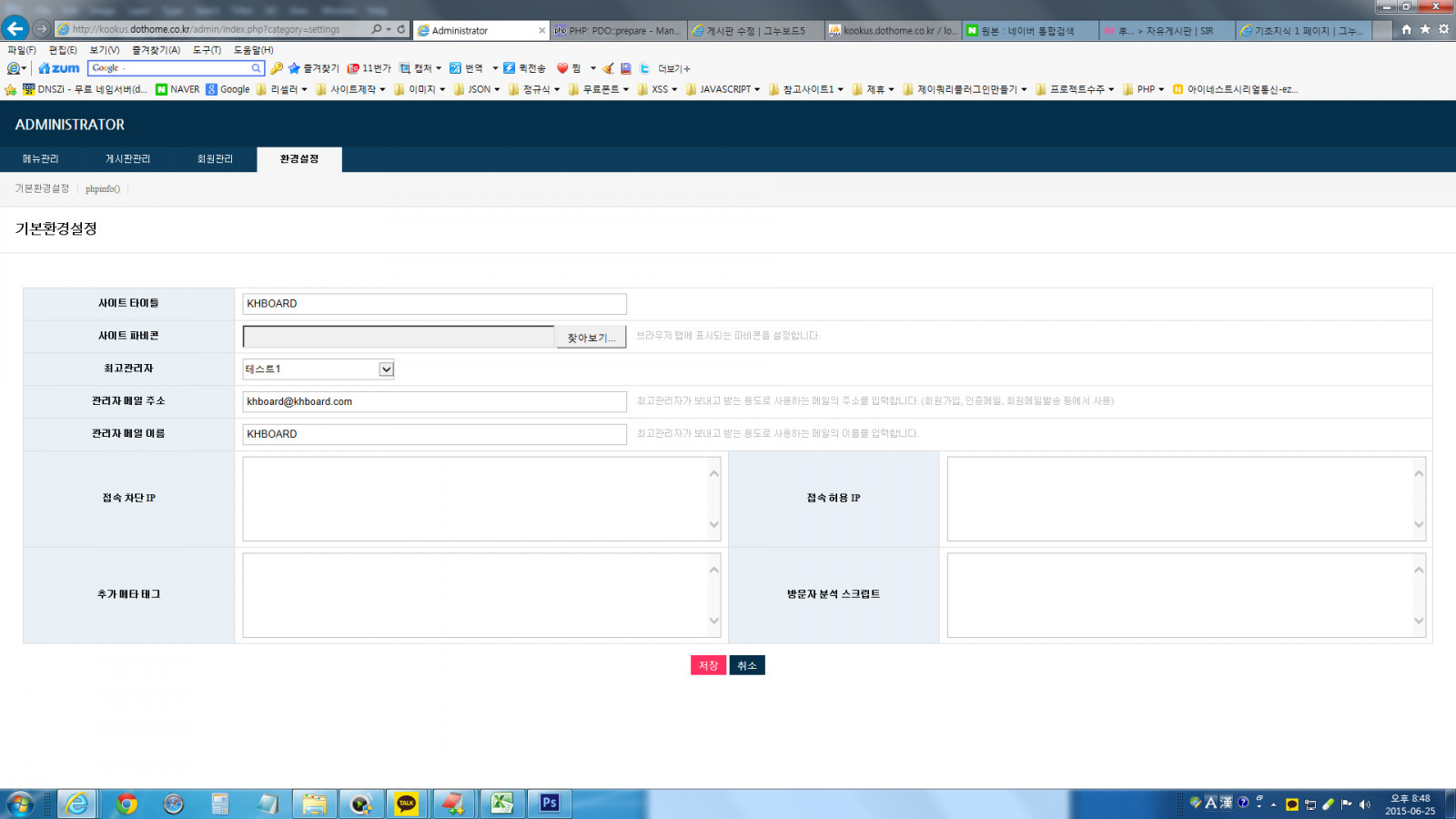Click the browser forward arrow

pos(41,29)
